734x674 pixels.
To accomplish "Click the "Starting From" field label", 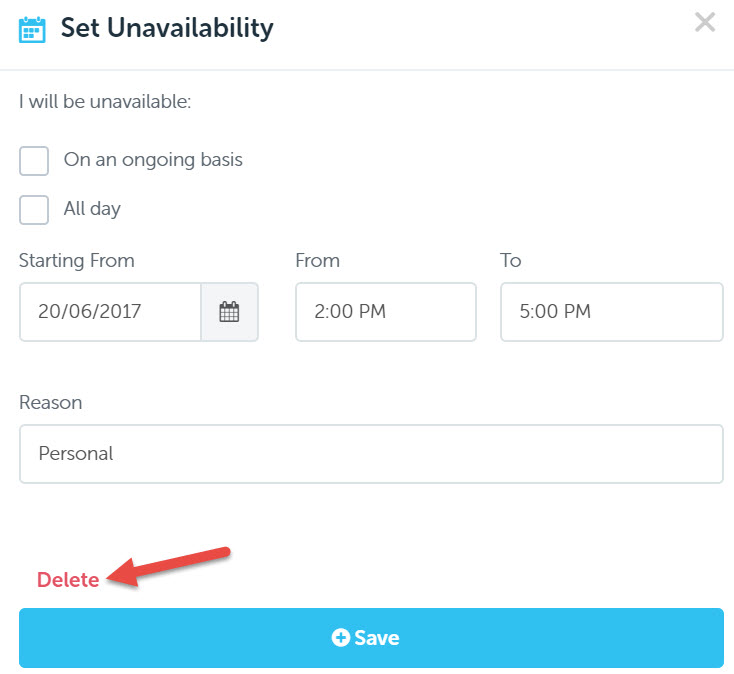I will coord(77,261).
